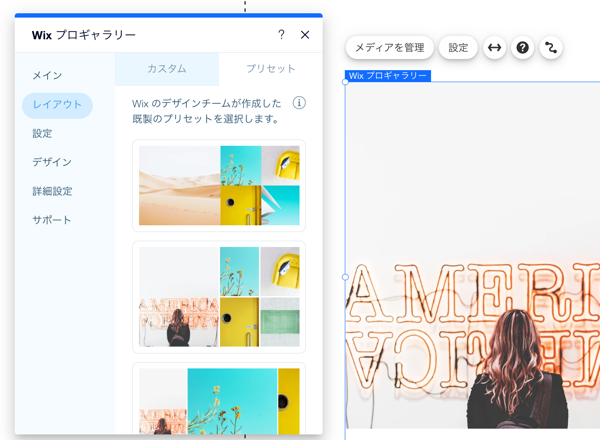The width and height of the screenshot is (600, 440).
Task: Choose the third partially visible layout preset
Action: pyautogui.click(x=219, y=399)
